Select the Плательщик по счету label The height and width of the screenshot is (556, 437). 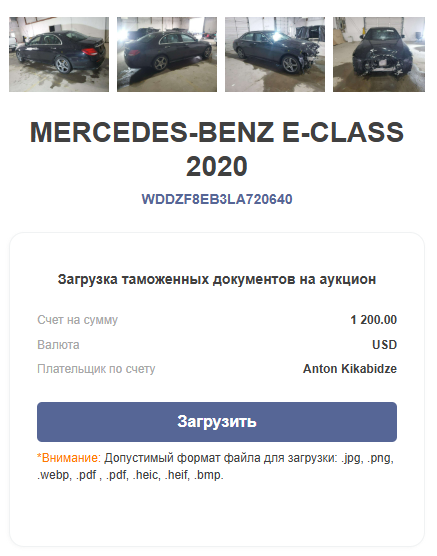(x=96, y=369)
